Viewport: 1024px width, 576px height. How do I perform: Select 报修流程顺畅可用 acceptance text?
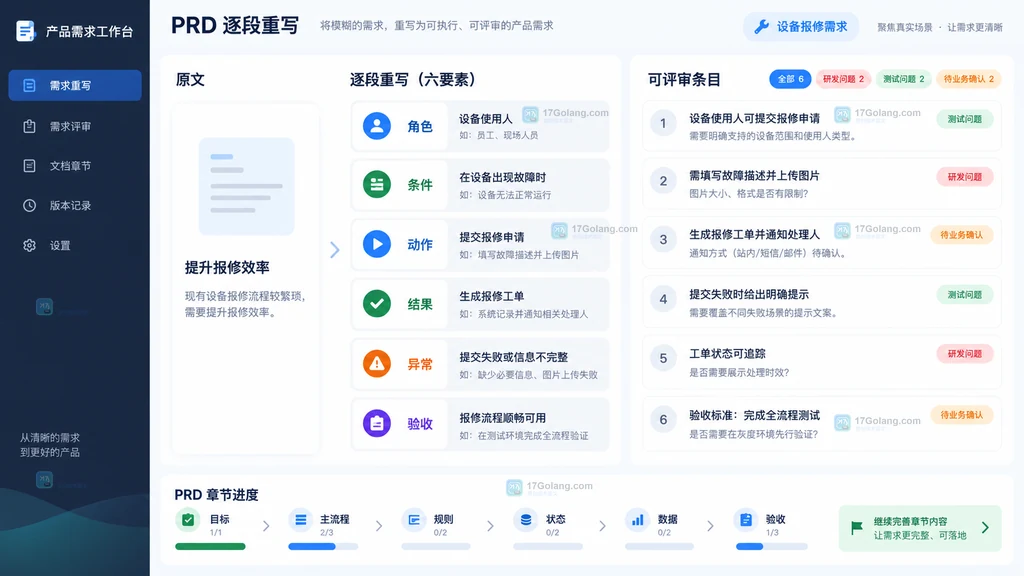click(502, 418)
